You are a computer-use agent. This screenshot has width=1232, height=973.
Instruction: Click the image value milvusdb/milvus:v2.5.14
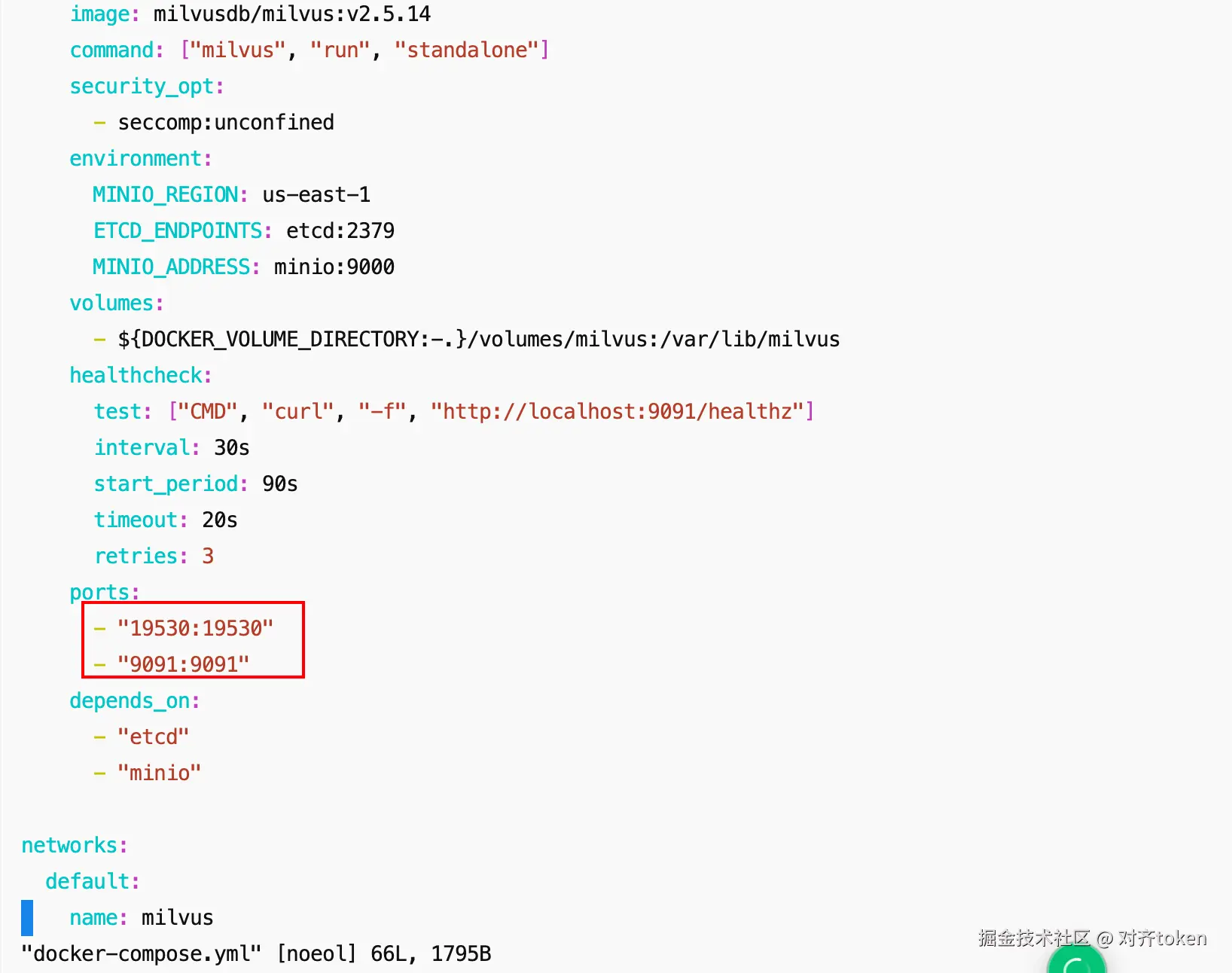point(292,14)
